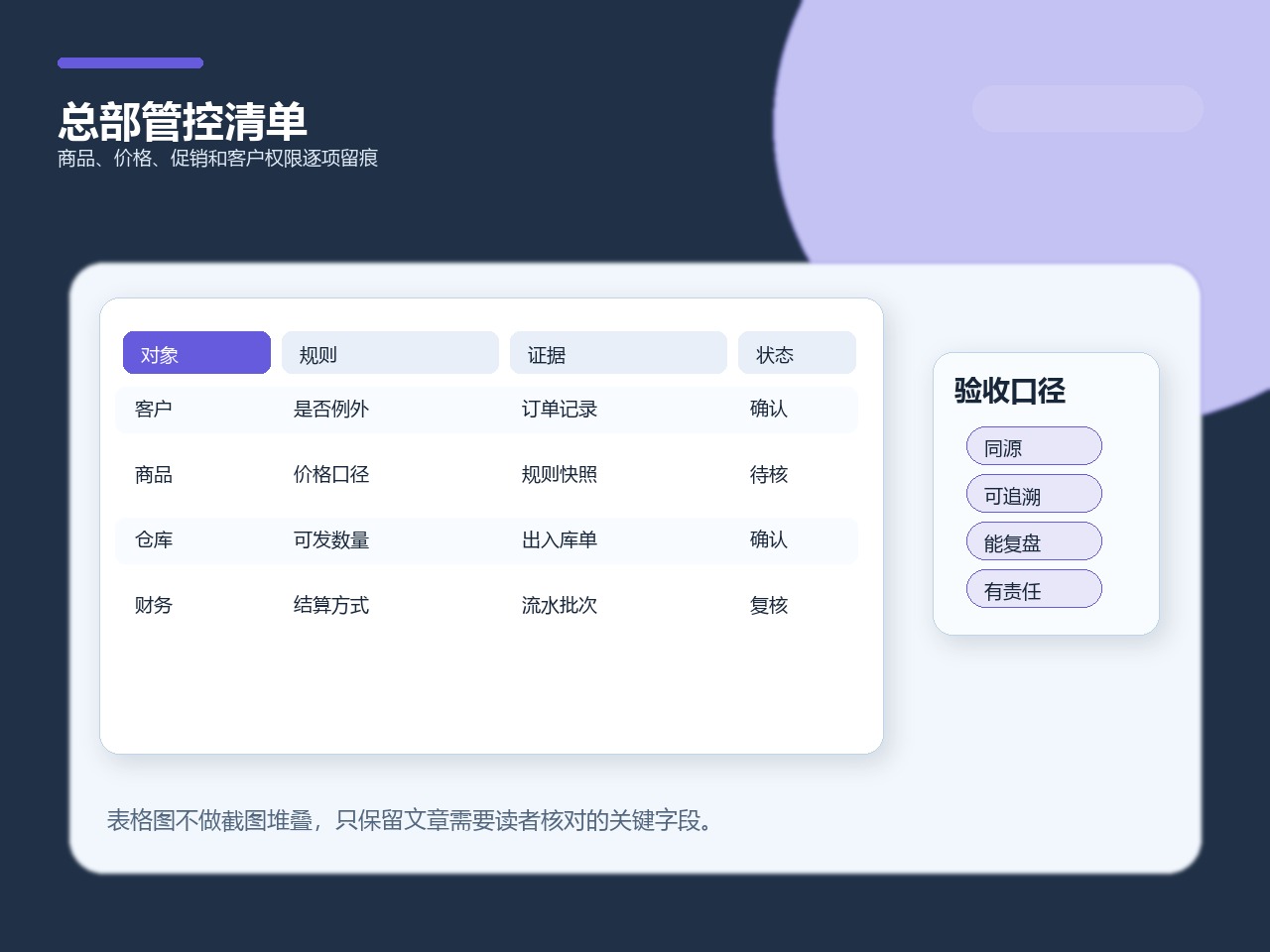Click the 财务 row cell

coord(154,605)
